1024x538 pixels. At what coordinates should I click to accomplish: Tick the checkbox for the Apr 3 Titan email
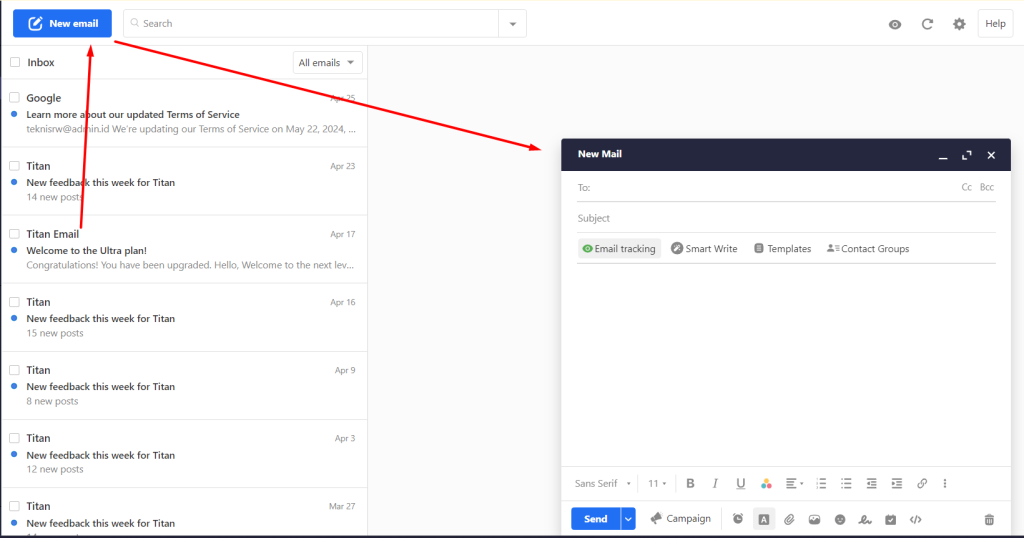point(14,438)
